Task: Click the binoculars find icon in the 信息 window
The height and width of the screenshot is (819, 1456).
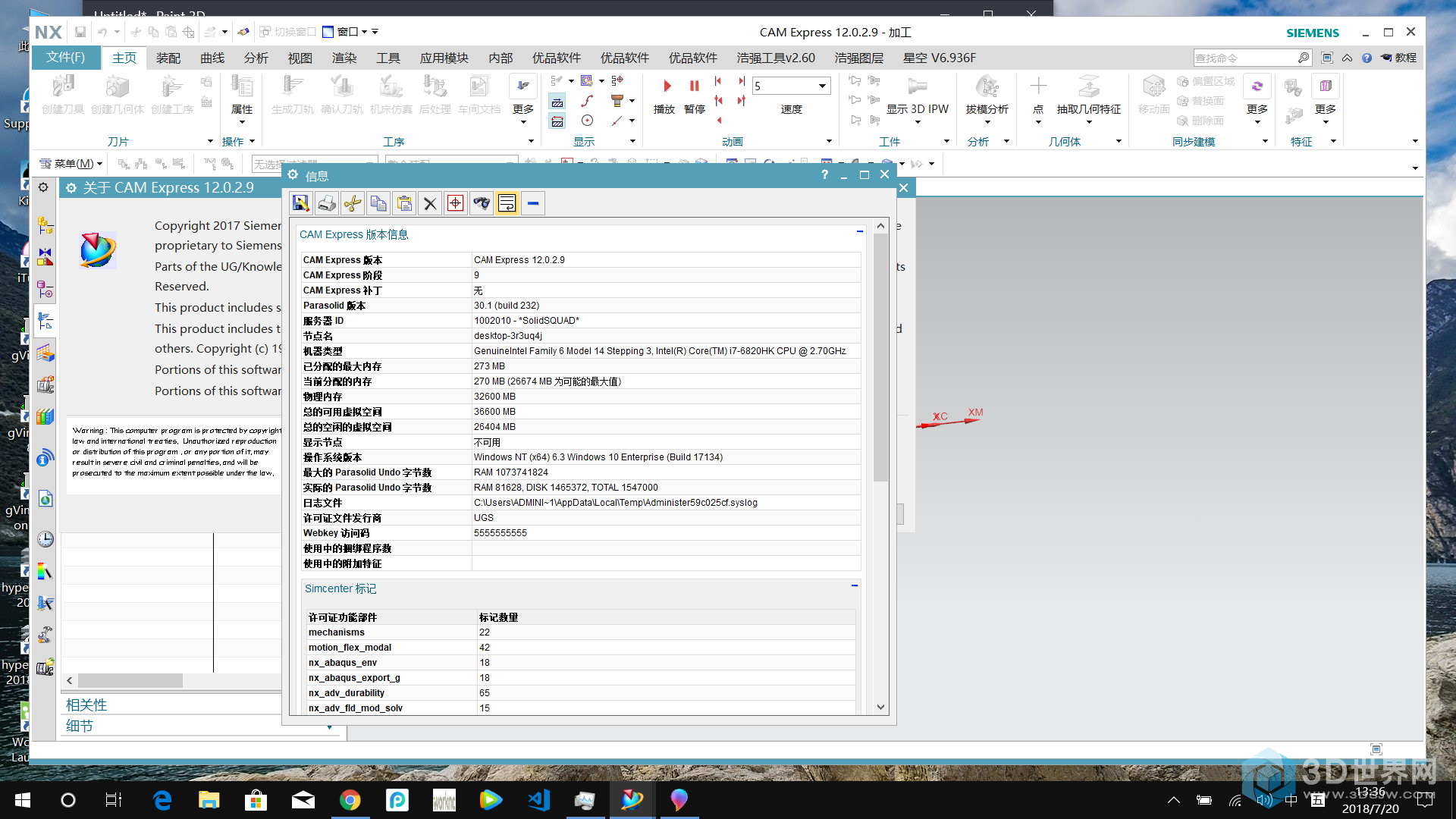Action: (482, 203)
